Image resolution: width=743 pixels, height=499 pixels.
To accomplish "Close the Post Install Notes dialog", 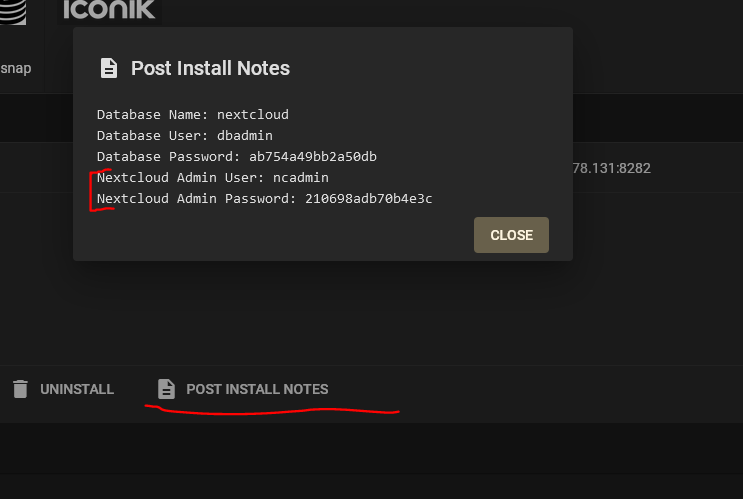I will 511,235.
